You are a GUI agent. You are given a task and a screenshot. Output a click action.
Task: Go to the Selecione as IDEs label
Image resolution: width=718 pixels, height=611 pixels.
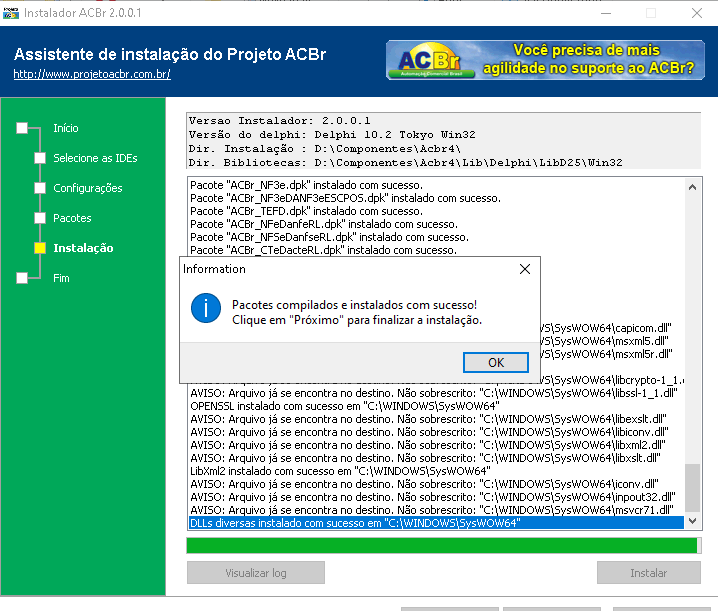tap(95, 158)
